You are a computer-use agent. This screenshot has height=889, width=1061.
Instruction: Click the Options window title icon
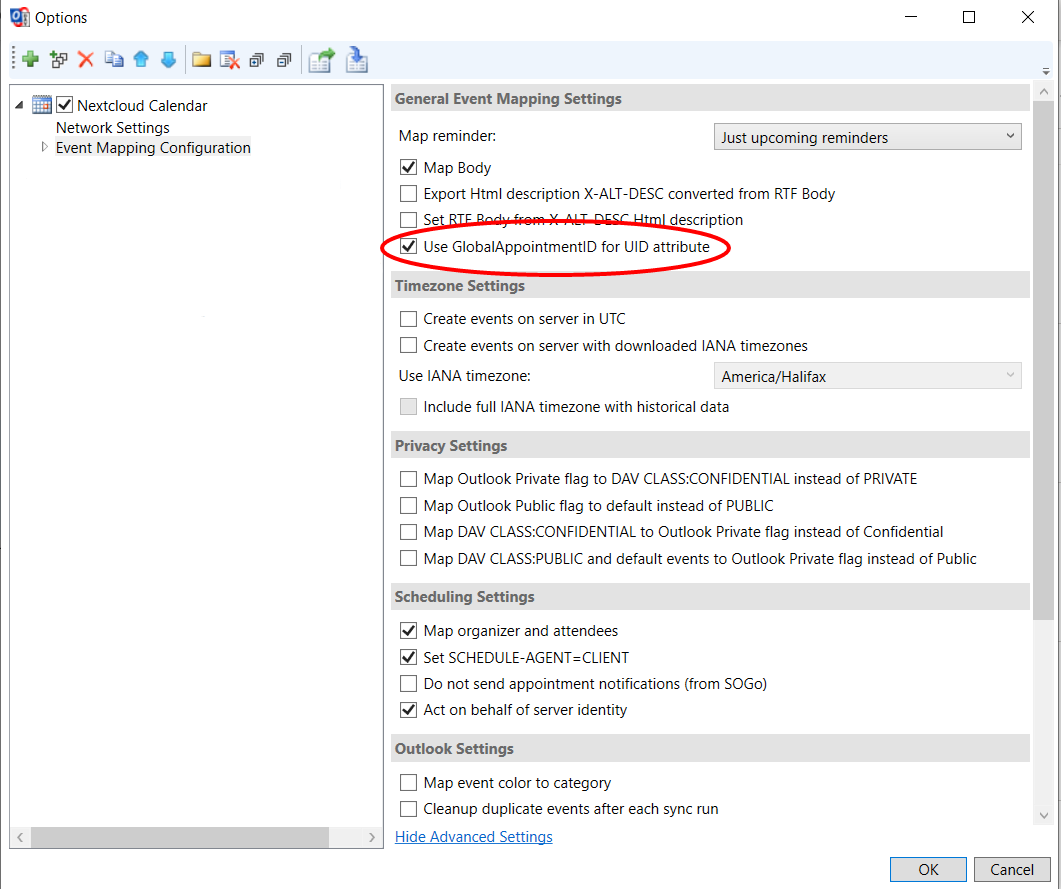click(x=20, y=17)
